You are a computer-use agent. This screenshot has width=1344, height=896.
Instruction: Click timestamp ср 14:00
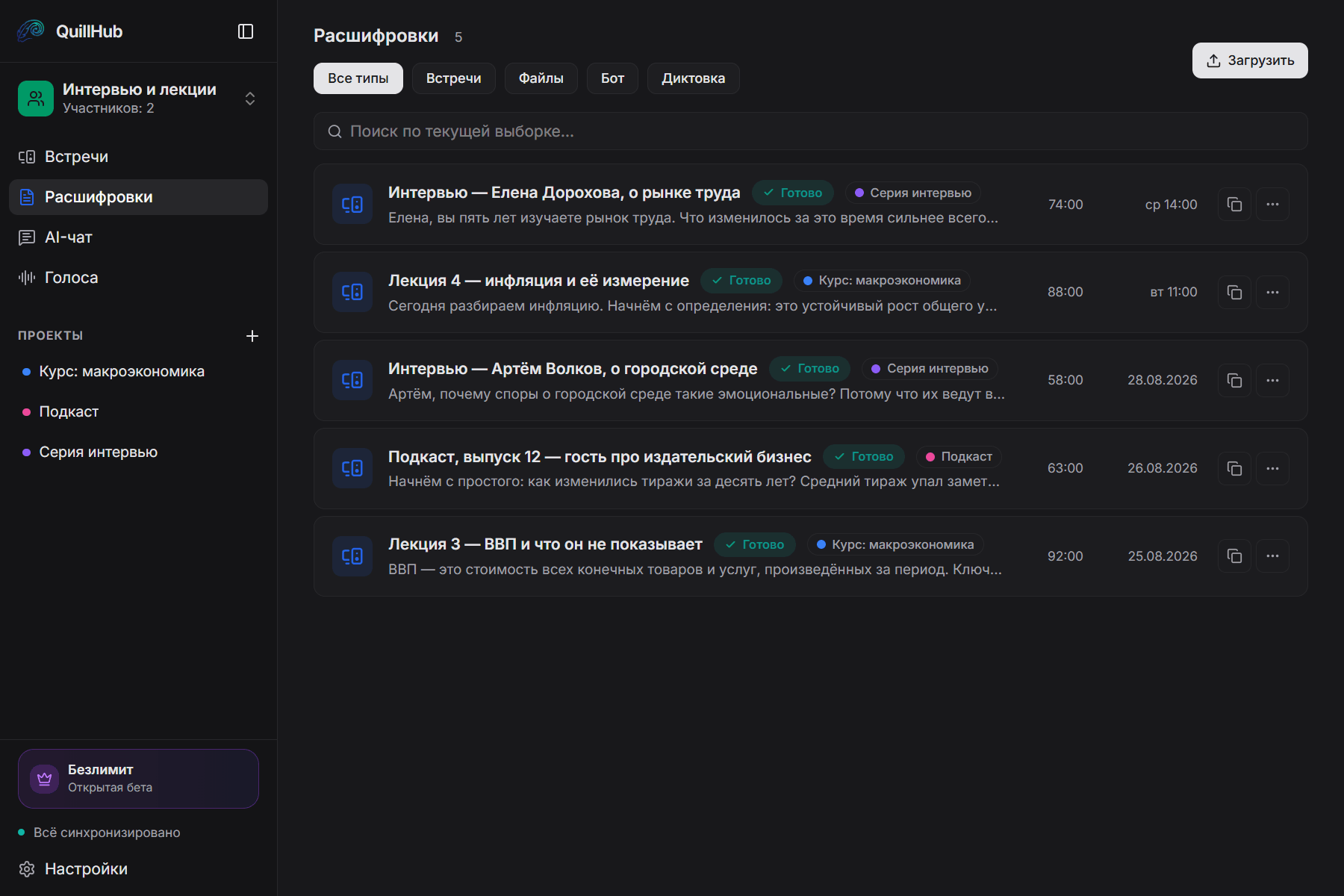coord(1172,205)
